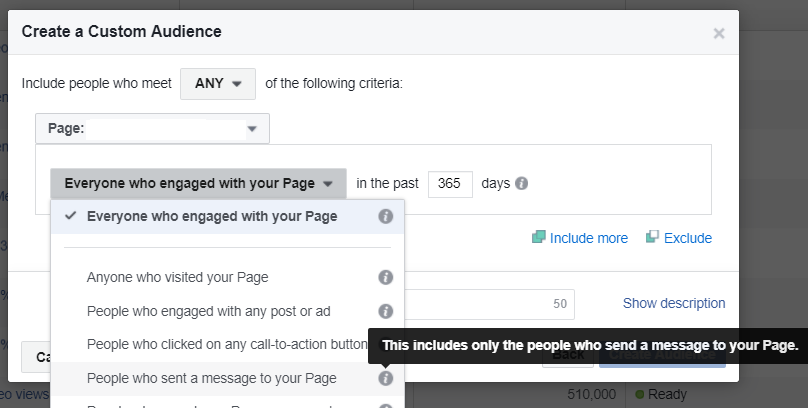Click the 365 days input field
Image resolution: width=808 pixels, height=408 pixels.
click(450, 184)
